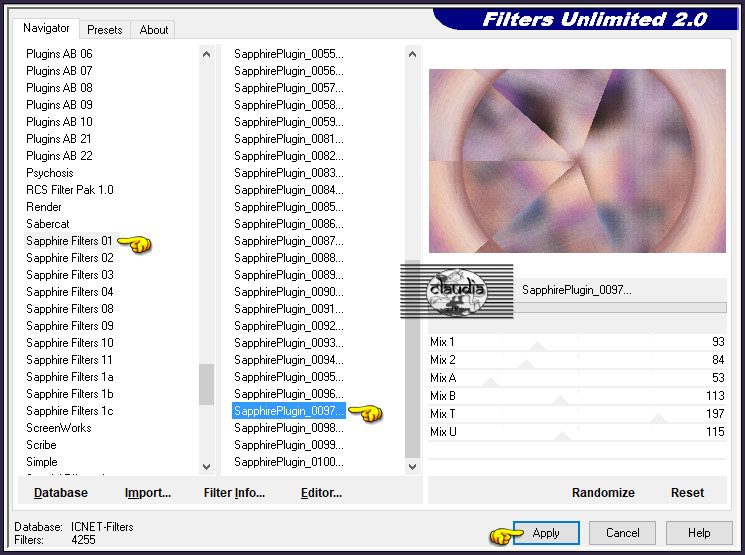Select Sapphire Filters 11
The image size is (745, 555).
coord(69,360)
